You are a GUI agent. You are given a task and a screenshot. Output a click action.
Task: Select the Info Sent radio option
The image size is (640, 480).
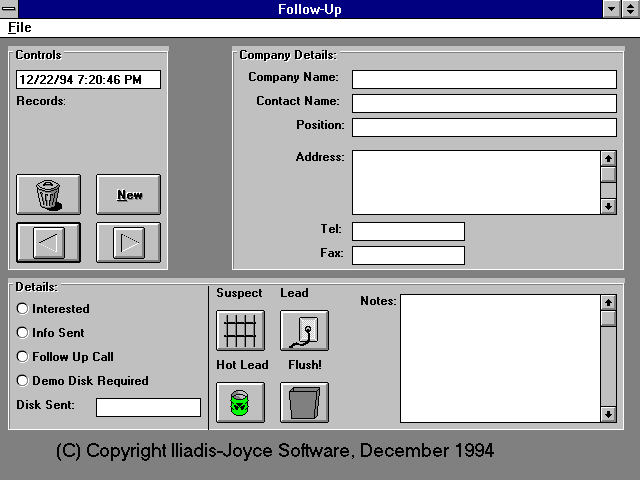23,333
